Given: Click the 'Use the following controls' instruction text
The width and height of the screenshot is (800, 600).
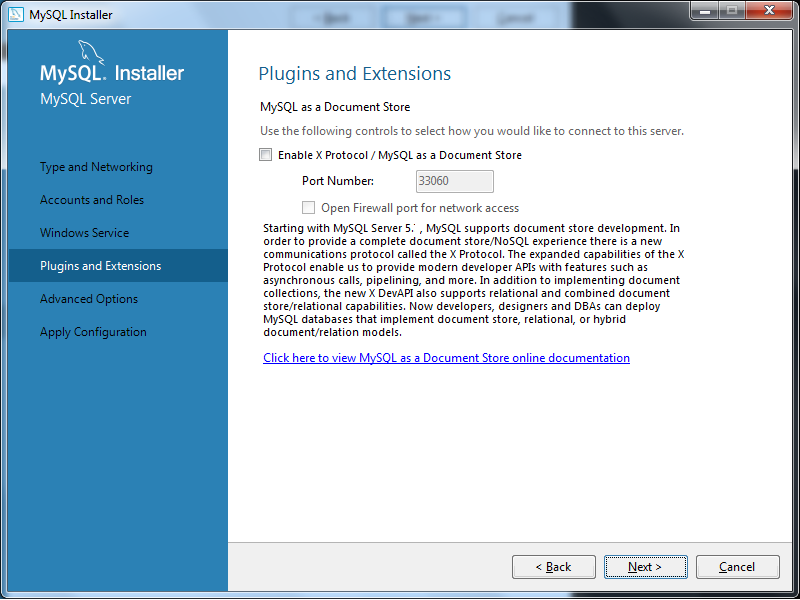Looking at the screenshot, I should pyautogui.click(x=472, y=131).
